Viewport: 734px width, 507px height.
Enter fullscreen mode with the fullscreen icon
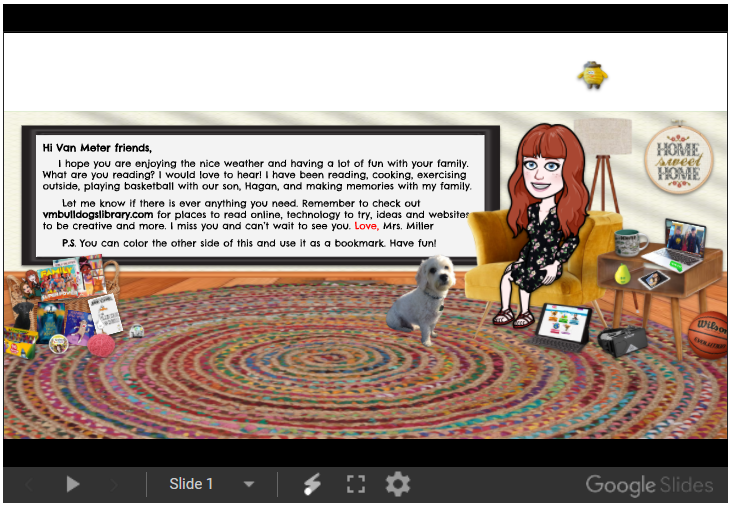pos(355,485)
